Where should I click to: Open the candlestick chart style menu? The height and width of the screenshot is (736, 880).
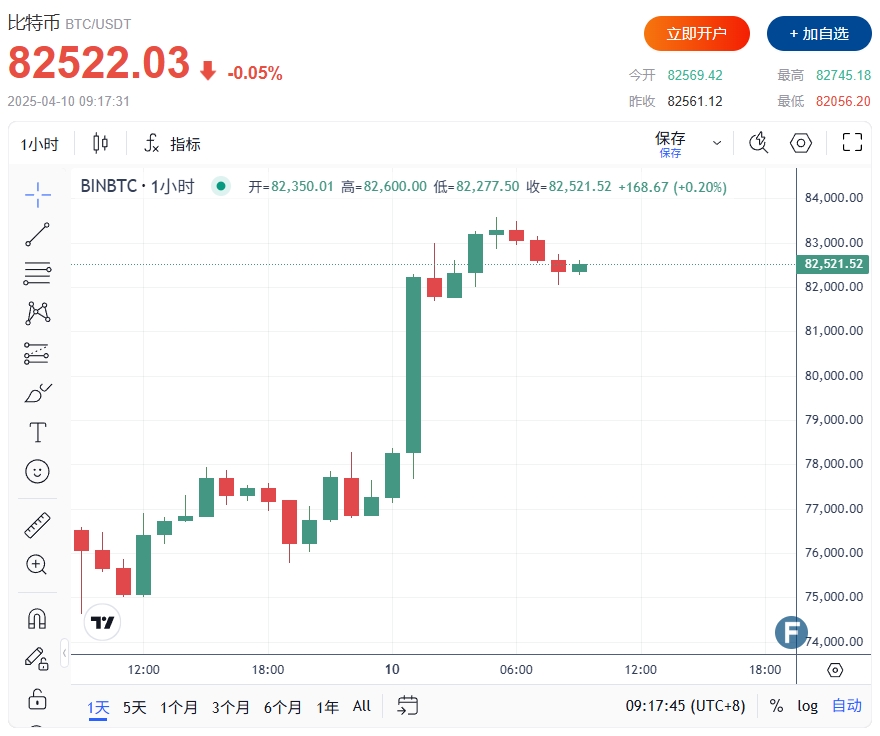[100, 143]
